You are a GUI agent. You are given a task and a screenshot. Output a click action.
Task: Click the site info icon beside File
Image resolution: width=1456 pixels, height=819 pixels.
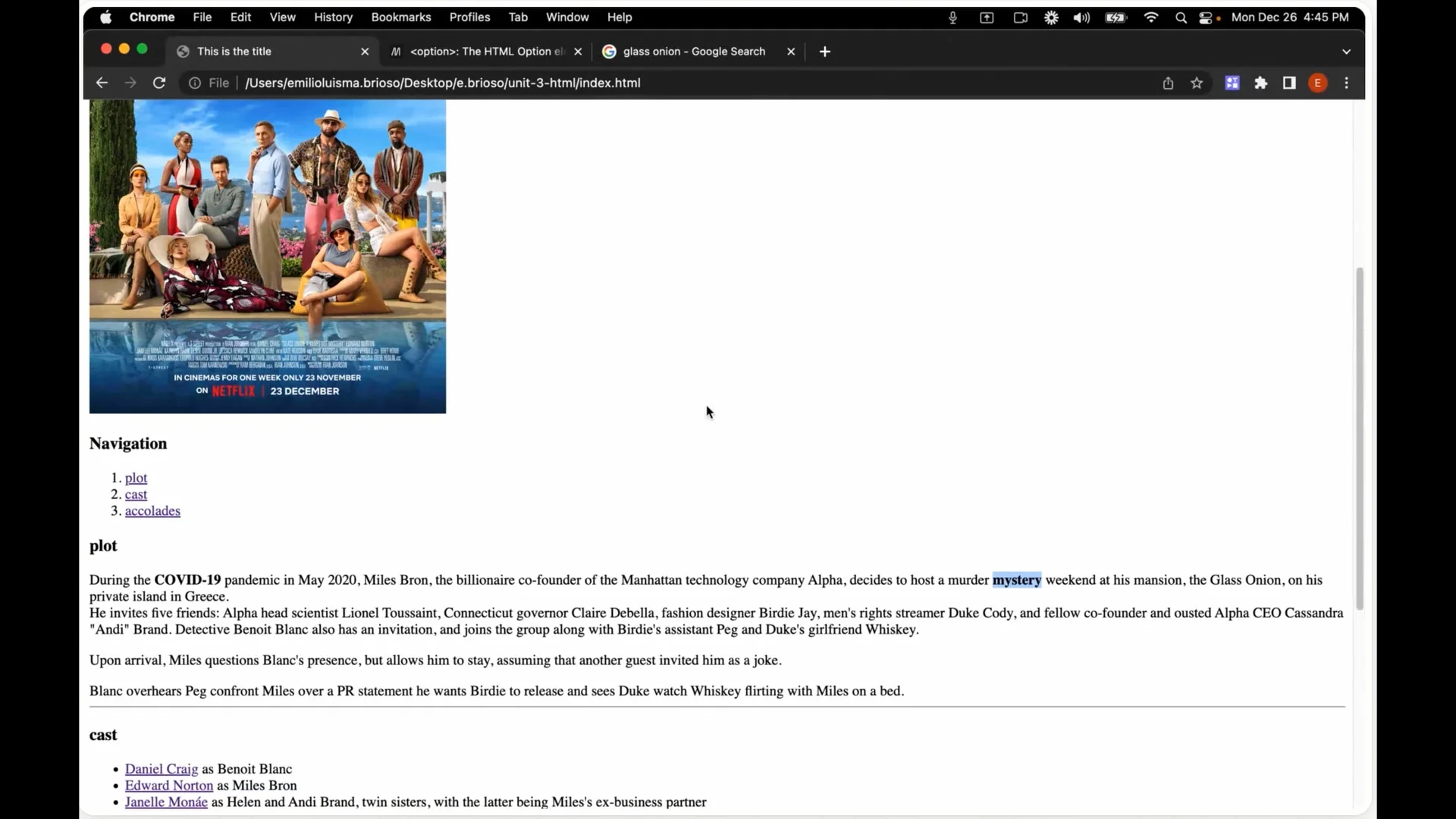(195, 83)
